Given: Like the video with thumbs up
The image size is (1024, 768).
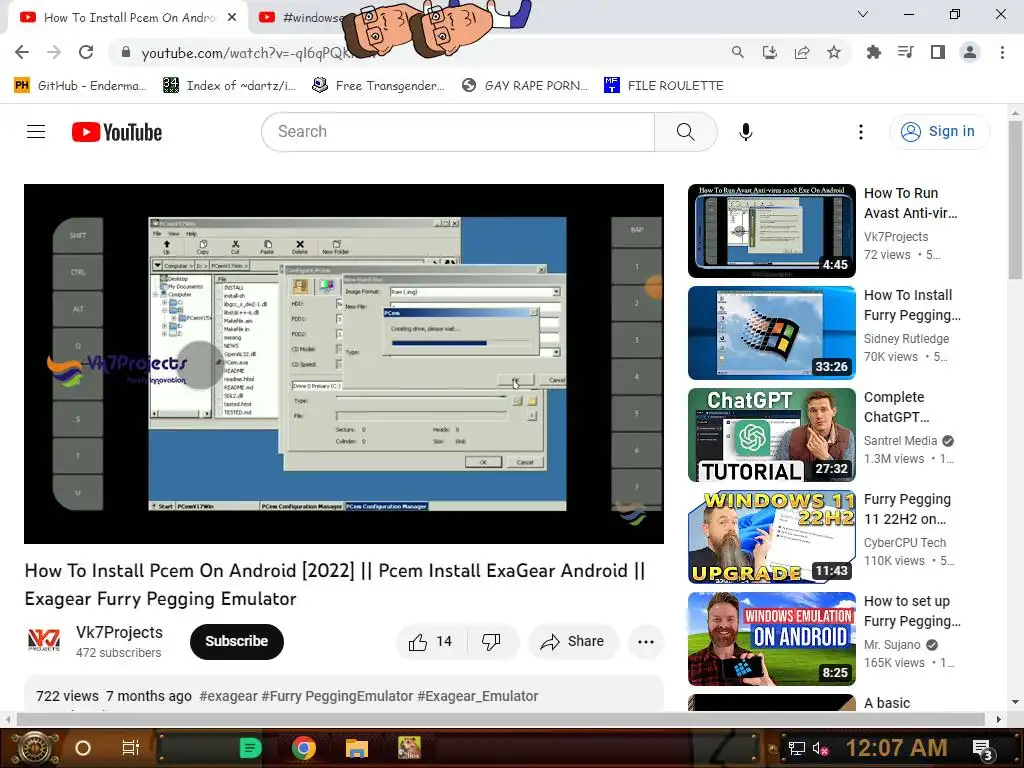Looking at the screenshot, I should point(431,642).
